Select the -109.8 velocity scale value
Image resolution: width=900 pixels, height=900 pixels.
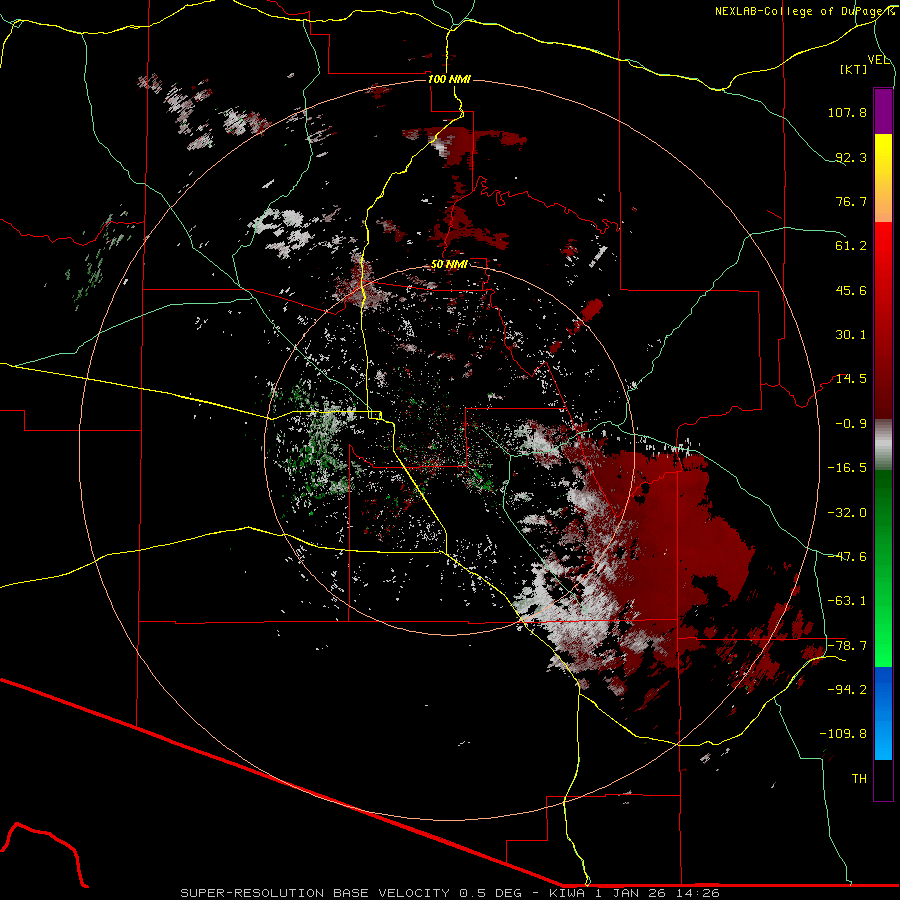tap(843, 734)
